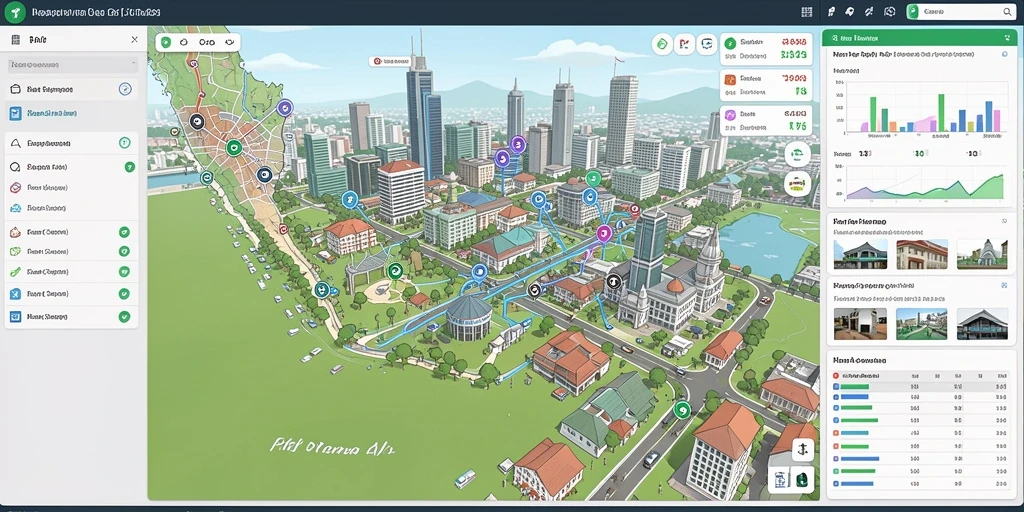
Task: Click the round red flag button above the map
Action: point(684,44)
